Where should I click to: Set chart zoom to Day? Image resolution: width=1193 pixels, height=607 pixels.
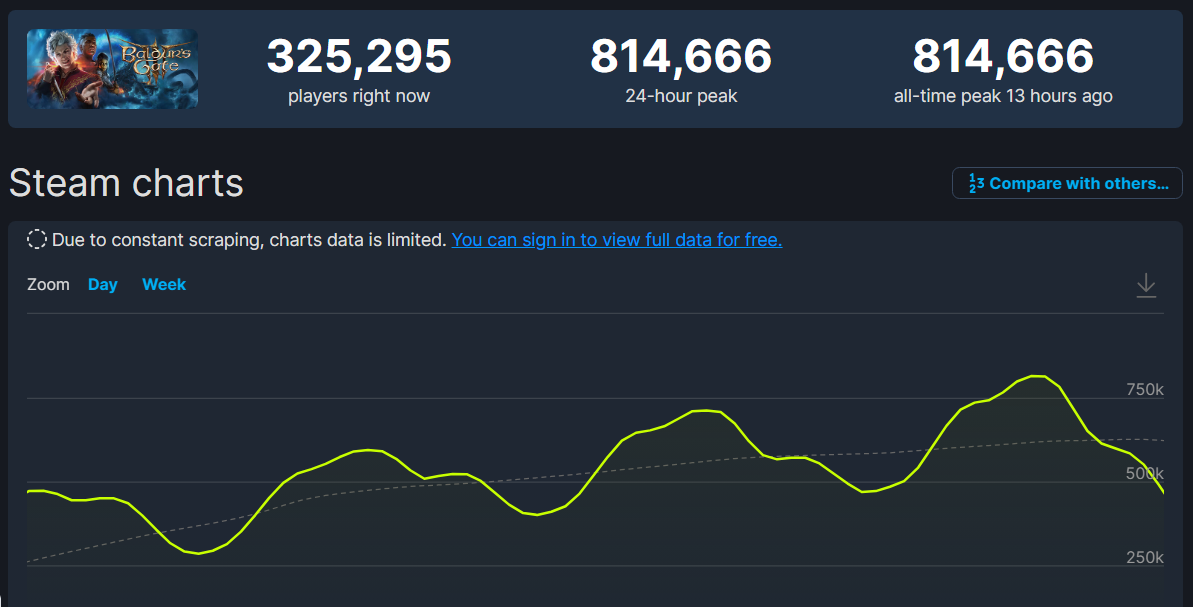pyautogui.click(x=103, y=284)
